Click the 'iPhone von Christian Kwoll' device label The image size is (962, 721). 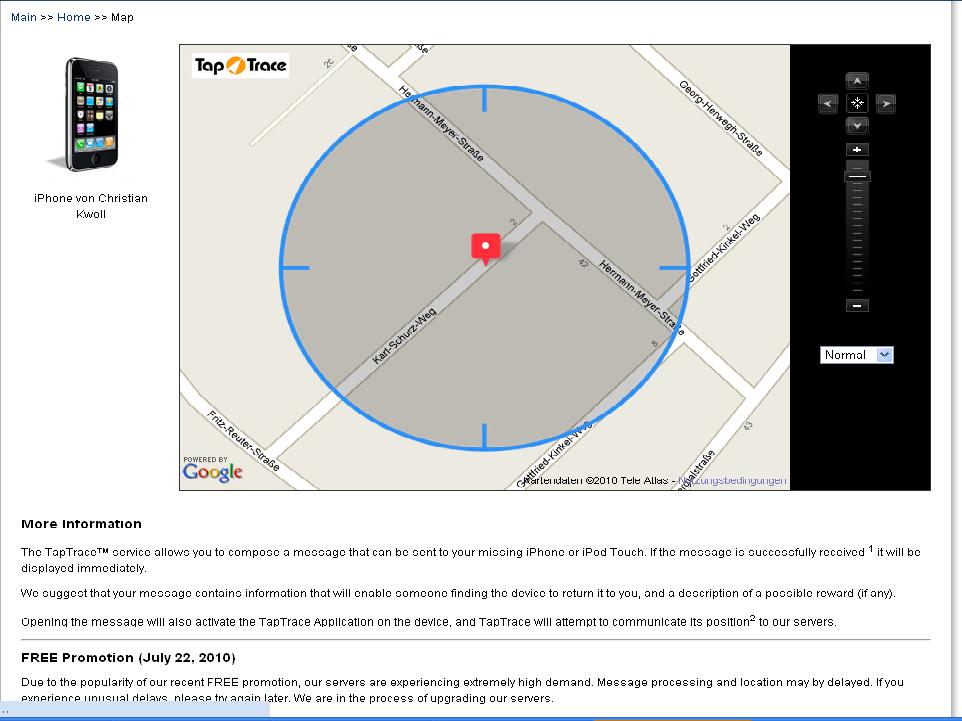pyautogui.click(x=91, y=206)
